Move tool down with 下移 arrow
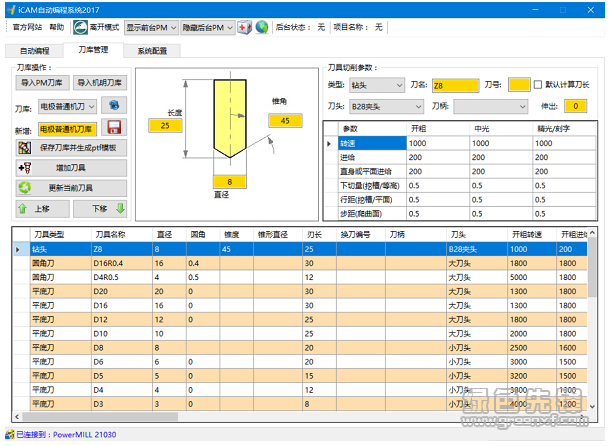The width and height of the screenshot is (610, 446). tap(106, 208)
